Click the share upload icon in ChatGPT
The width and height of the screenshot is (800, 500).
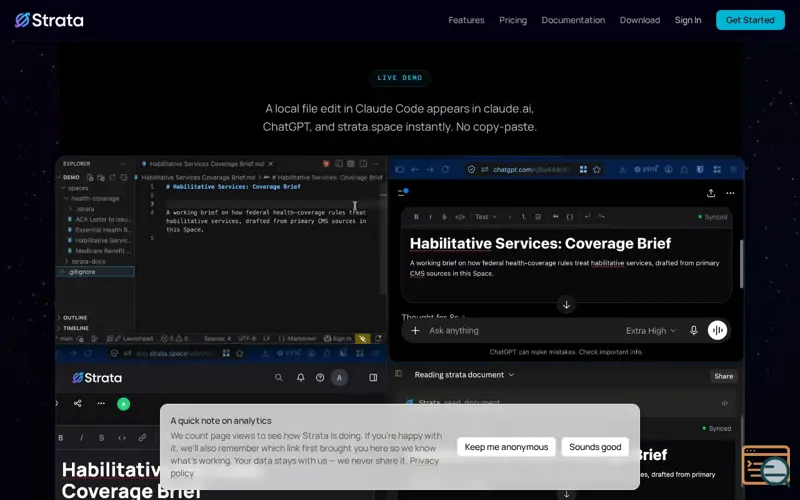coord(711,193)
